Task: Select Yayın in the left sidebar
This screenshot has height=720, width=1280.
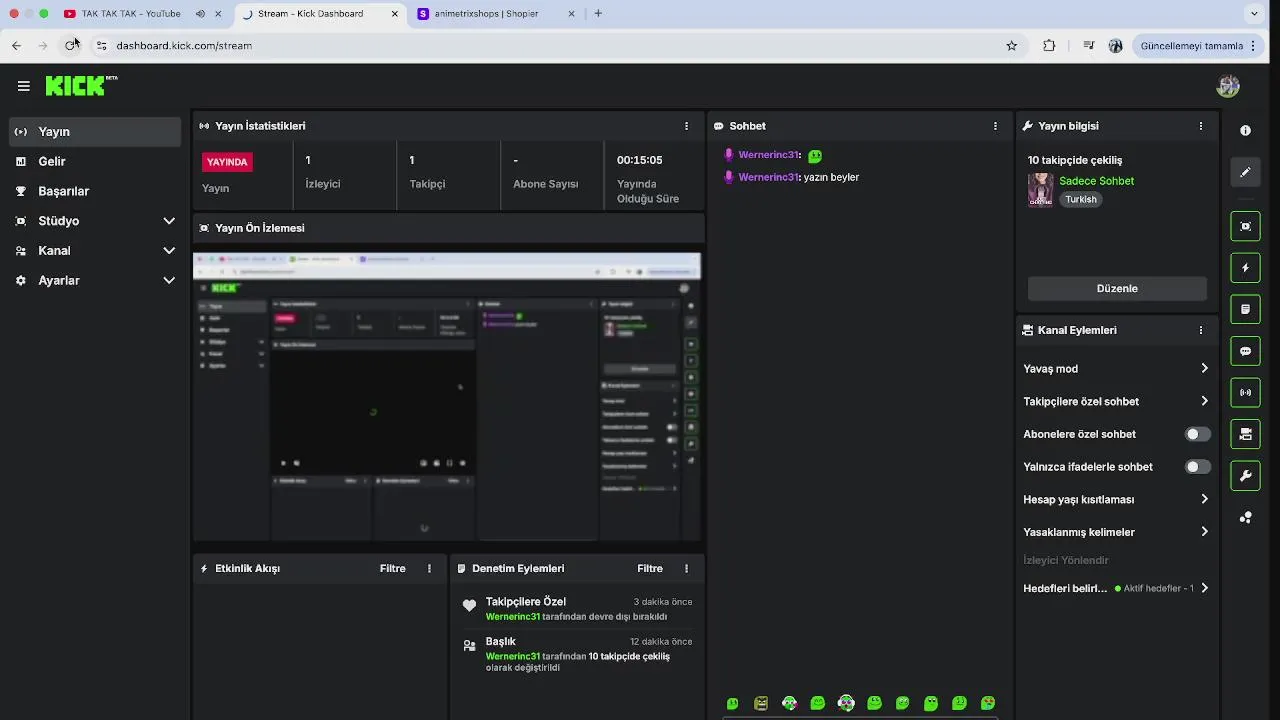Action: (96, 132)
